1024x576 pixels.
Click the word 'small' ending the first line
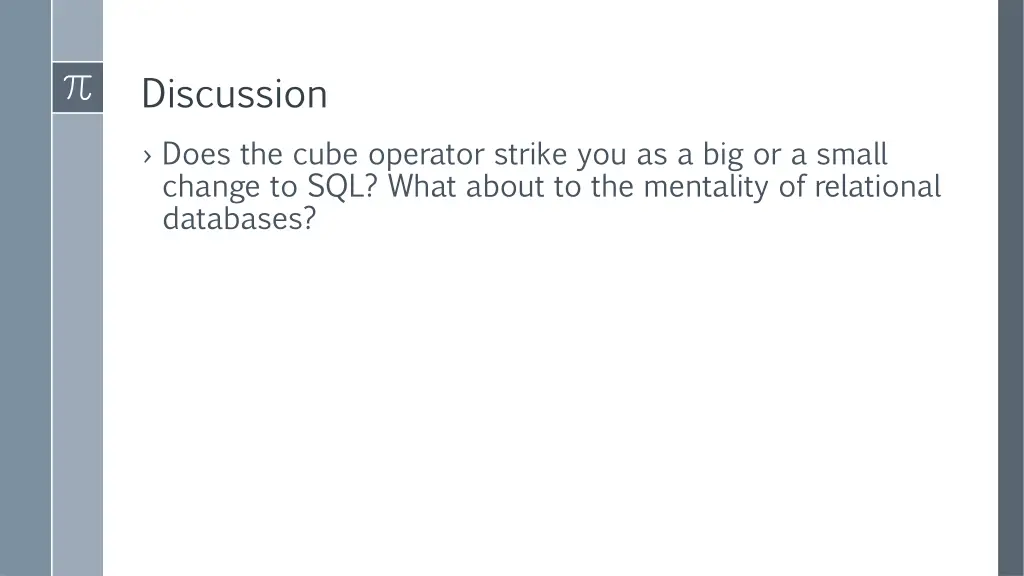852,154
